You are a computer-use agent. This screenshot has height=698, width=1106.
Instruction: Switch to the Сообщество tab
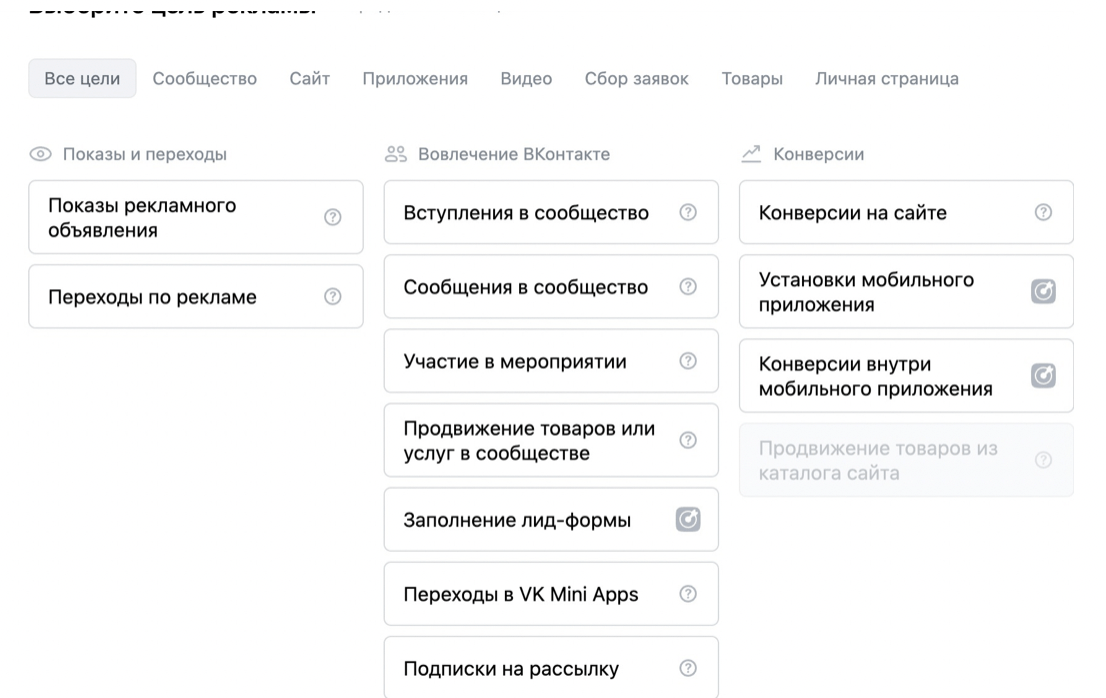(205, 79)
